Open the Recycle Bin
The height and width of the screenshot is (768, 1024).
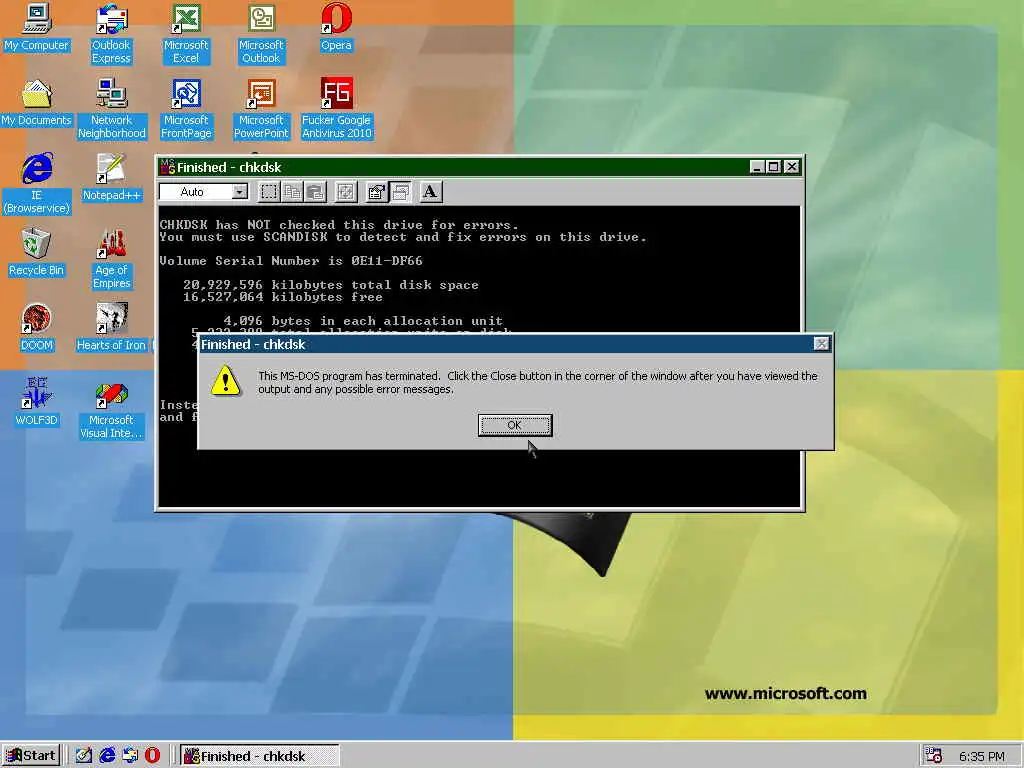pos(37,252)
